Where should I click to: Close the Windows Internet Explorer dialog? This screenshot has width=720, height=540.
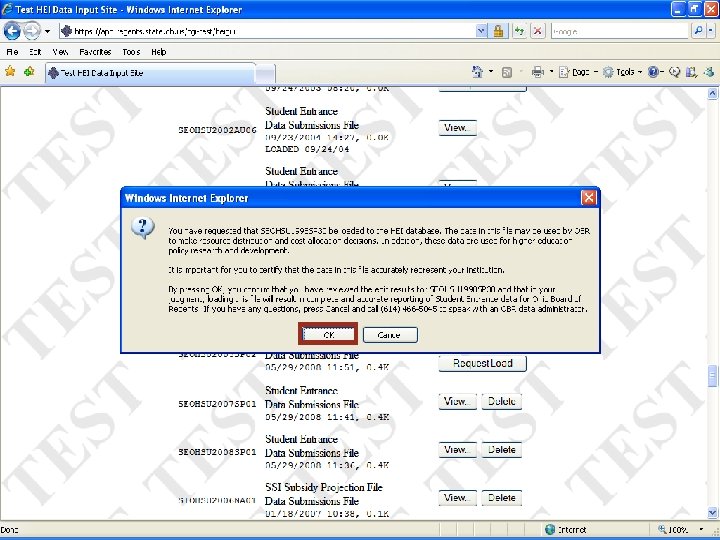coord(589,198)
